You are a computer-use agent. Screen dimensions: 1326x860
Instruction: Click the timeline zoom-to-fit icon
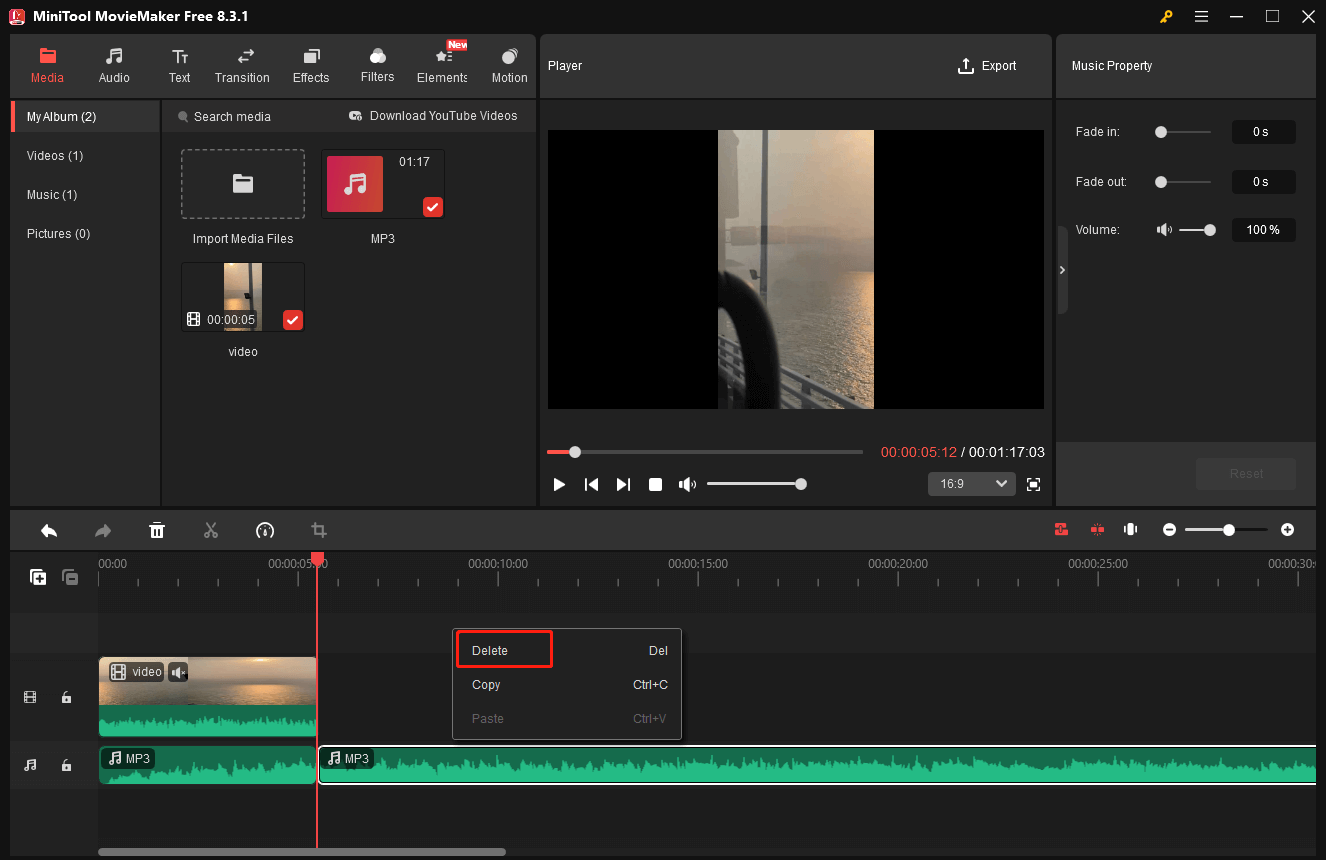(1130, 529)
